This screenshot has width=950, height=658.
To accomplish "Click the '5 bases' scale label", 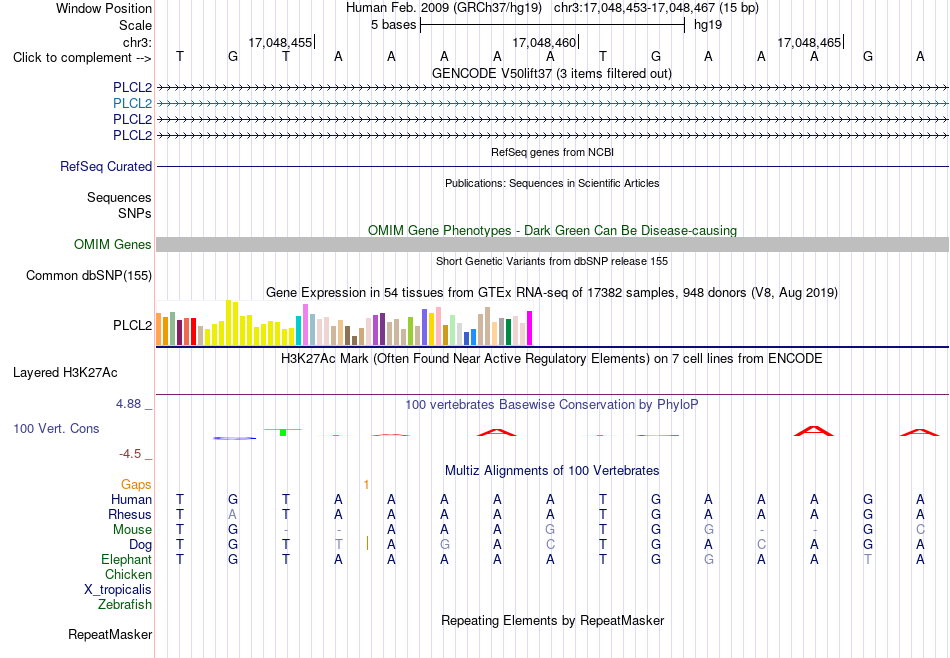I will (394, 25).
